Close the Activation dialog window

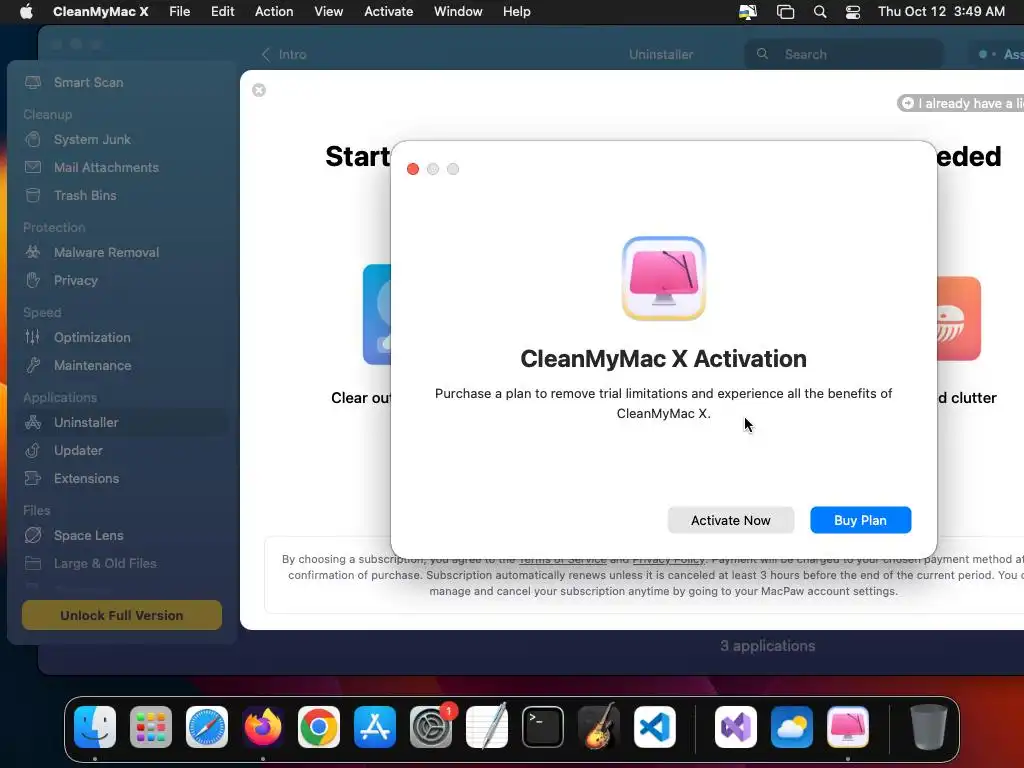pos(413,169)
